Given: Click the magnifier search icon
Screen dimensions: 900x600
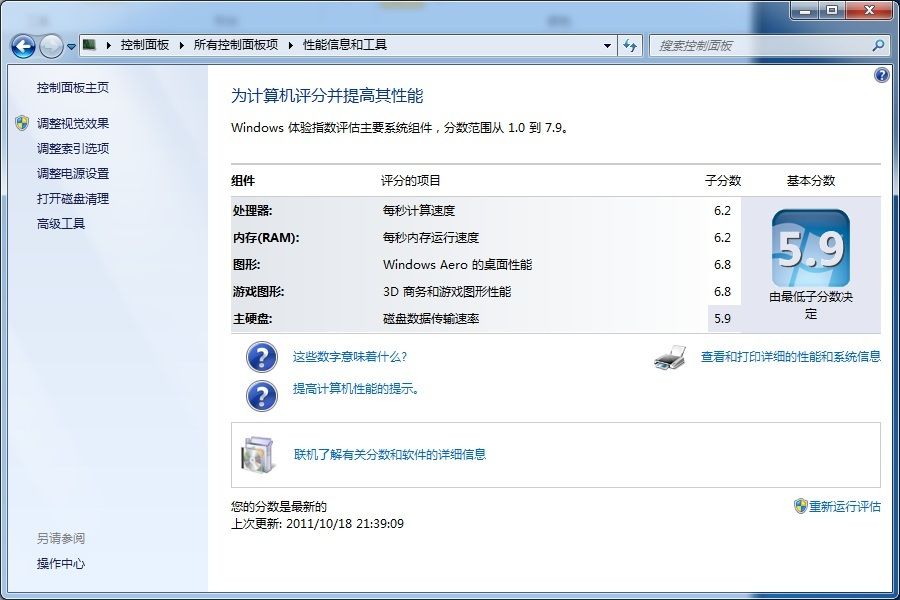Looking at the screenshot, I should [x=878, y=45].
